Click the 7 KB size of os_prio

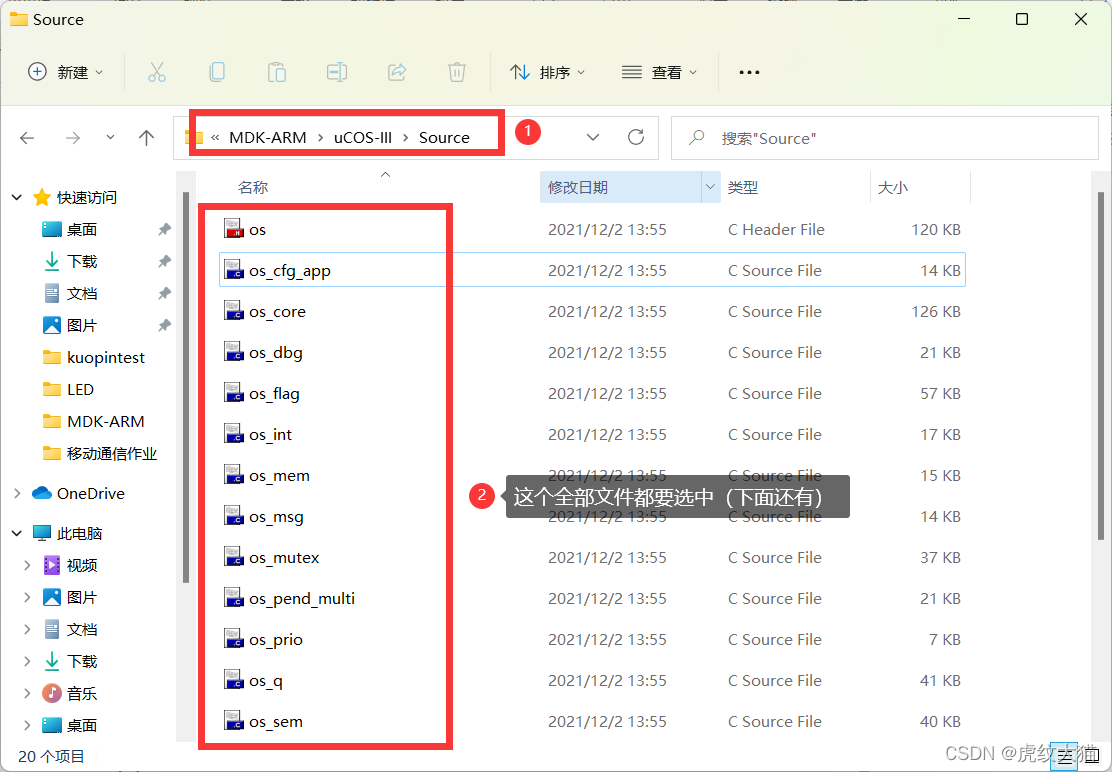944,639
